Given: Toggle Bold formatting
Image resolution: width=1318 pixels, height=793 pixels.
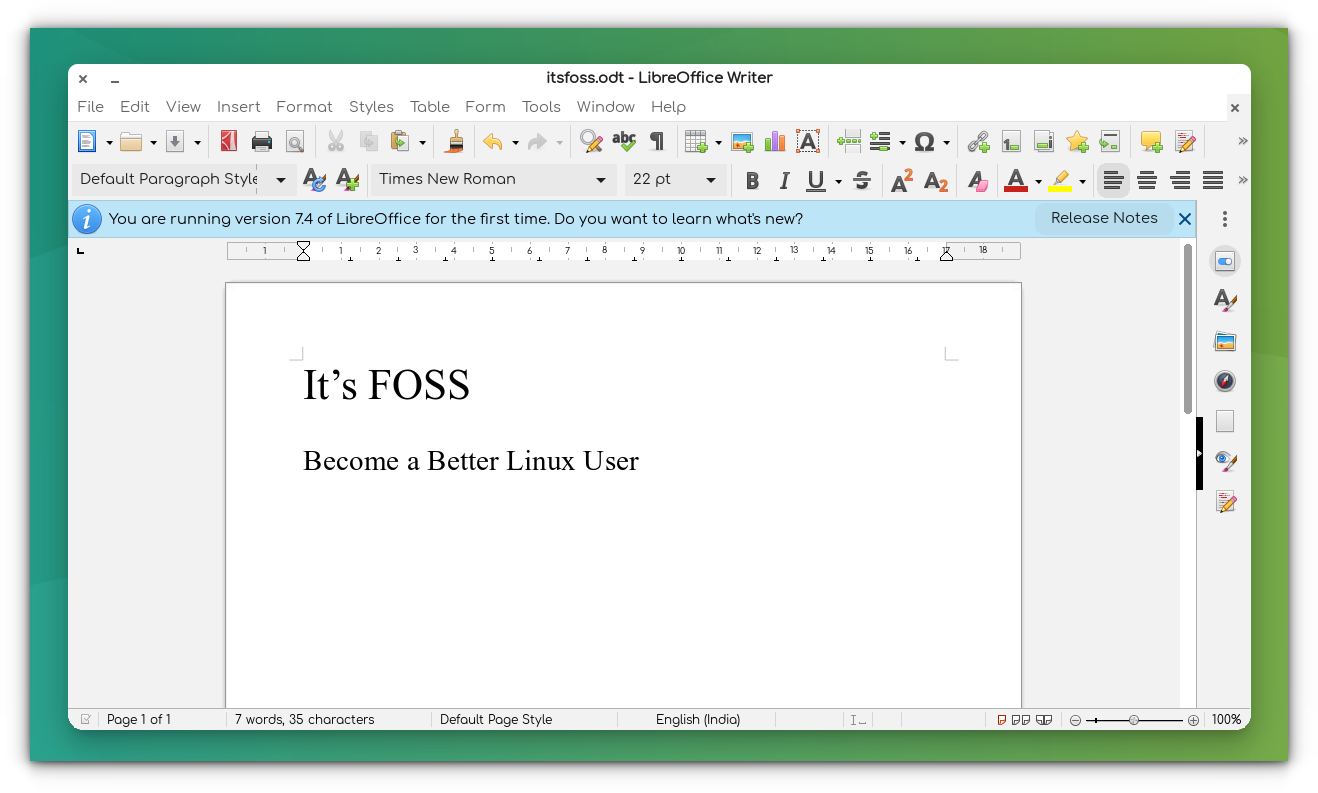Looking at the screenshot, I should (x=752, y=181).
